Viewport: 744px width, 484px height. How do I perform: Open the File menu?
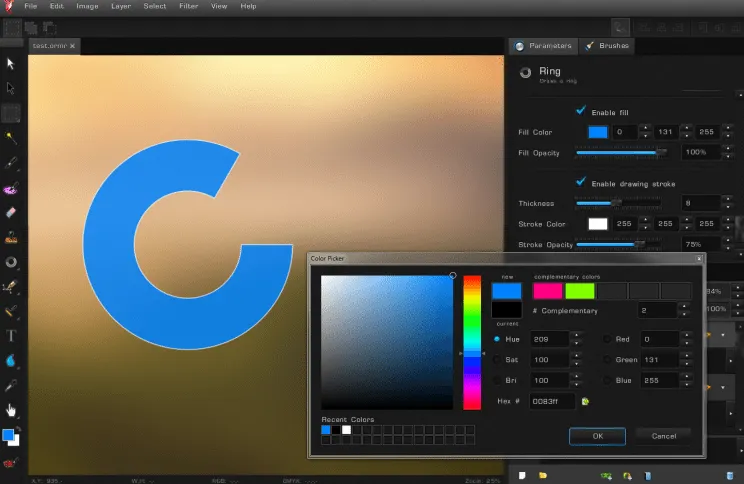31,6
